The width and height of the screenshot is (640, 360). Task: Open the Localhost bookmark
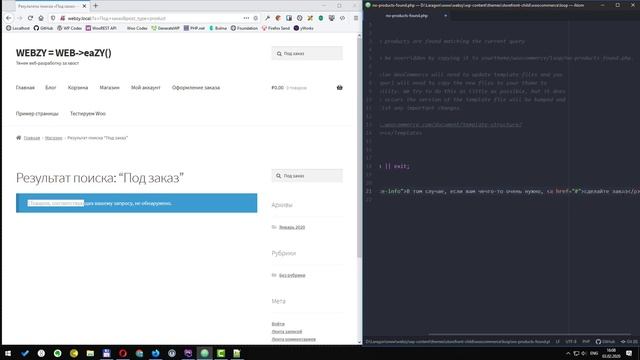tap(18, 28)
